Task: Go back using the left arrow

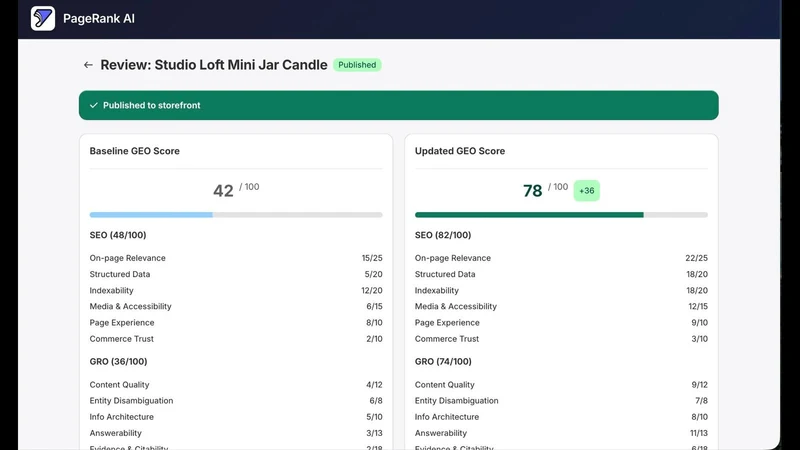Action: point(88,65)
